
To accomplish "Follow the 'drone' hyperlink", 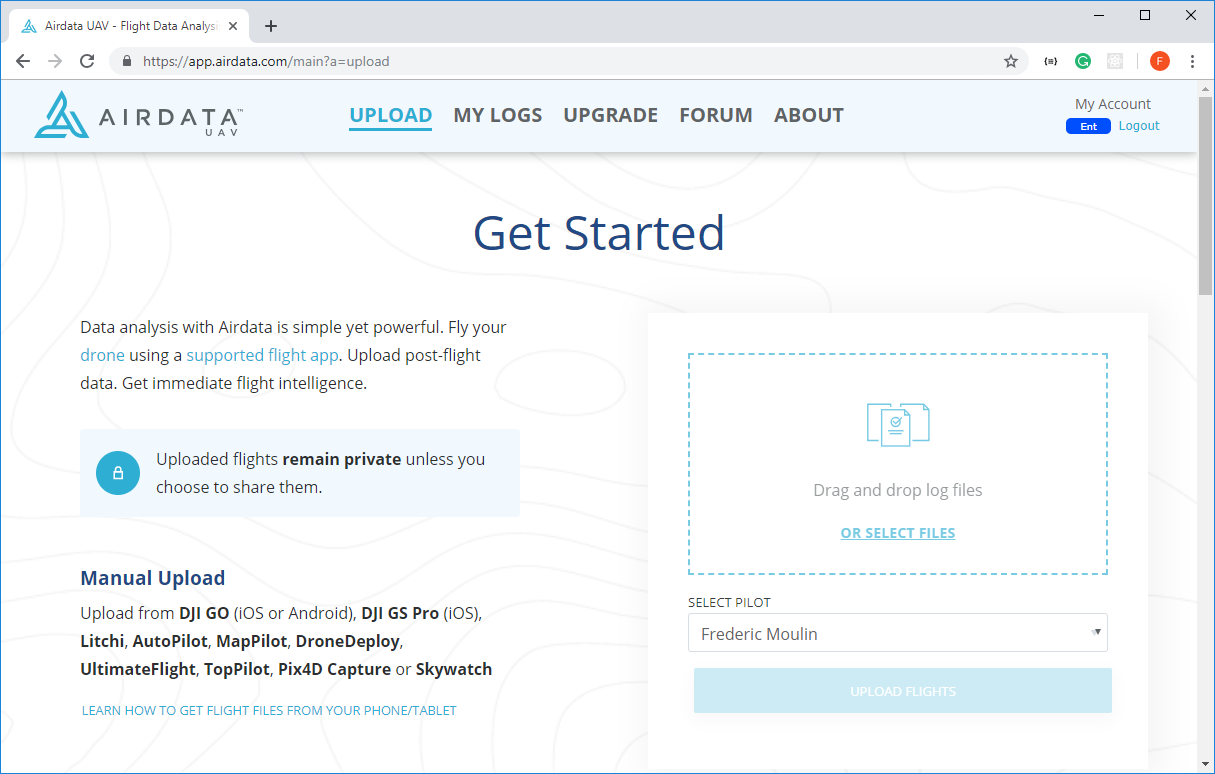I will [103, 355].
